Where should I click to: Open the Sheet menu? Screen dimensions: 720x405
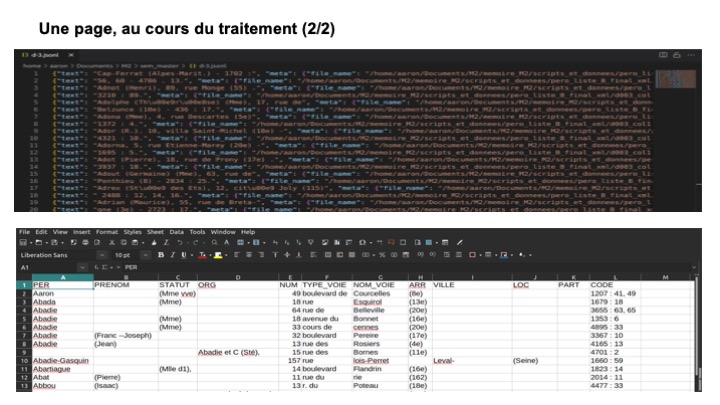tap(157, 231)
